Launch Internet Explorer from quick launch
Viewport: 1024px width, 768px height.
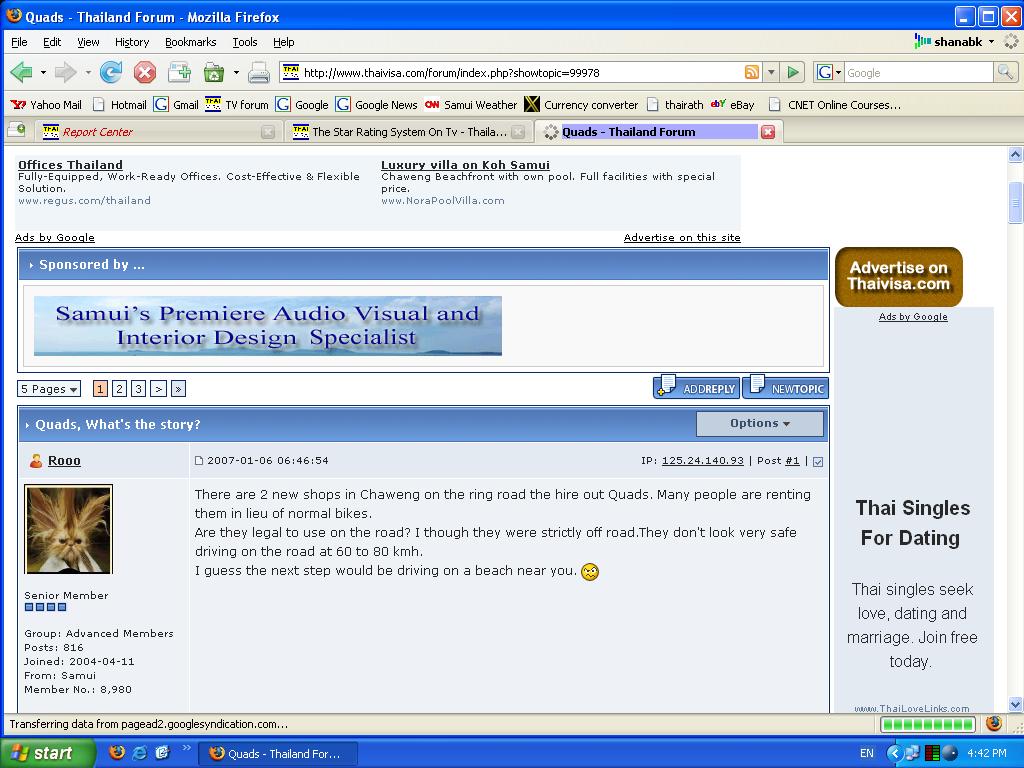click(x=140, y=753)
